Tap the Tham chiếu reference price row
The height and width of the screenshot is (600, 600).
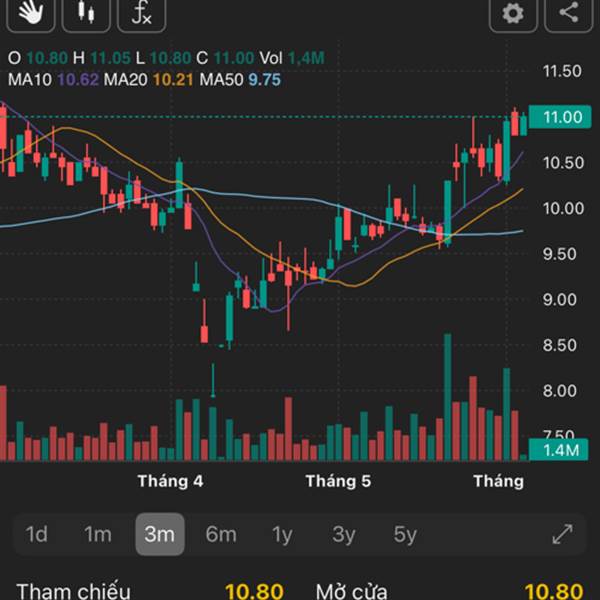click(150, 591)
